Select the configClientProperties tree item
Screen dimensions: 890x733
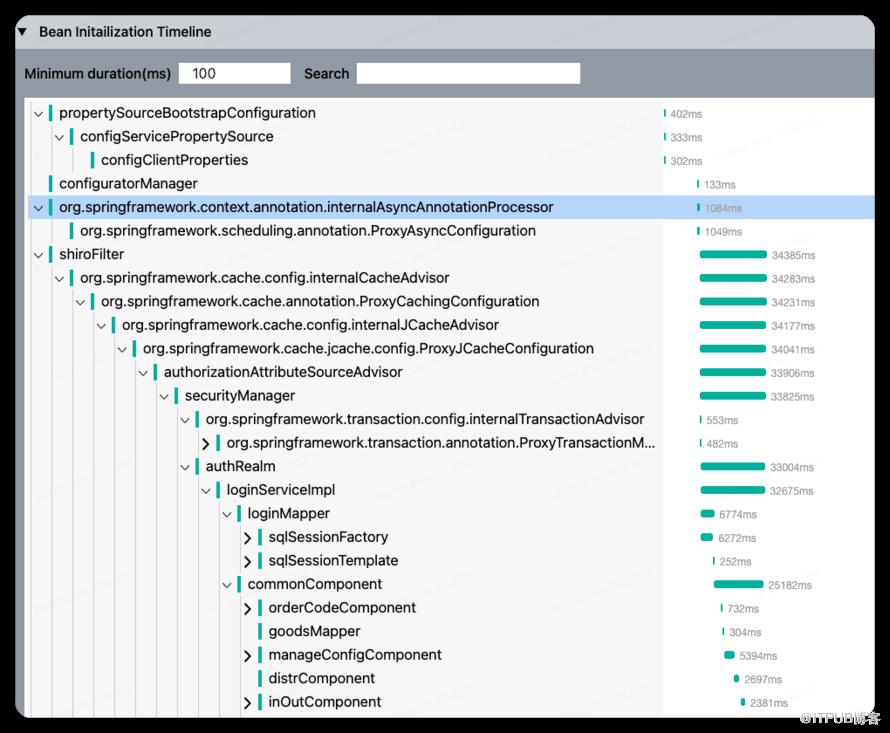point(174,160)
